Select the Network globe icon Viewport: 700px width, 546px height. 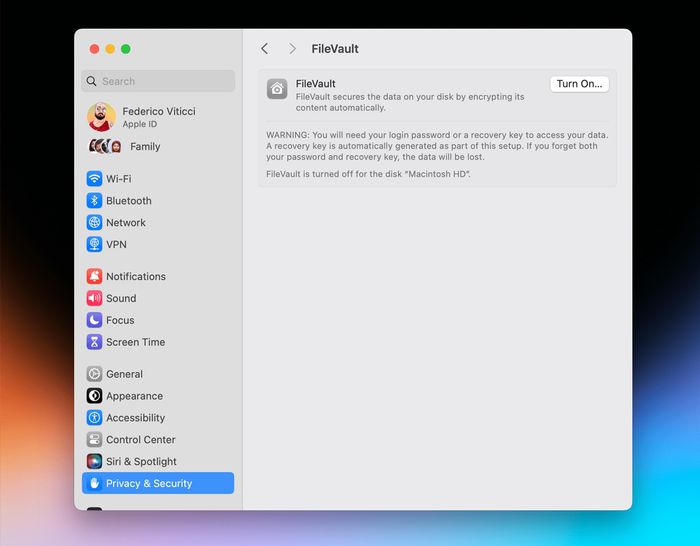click(94, 223)
